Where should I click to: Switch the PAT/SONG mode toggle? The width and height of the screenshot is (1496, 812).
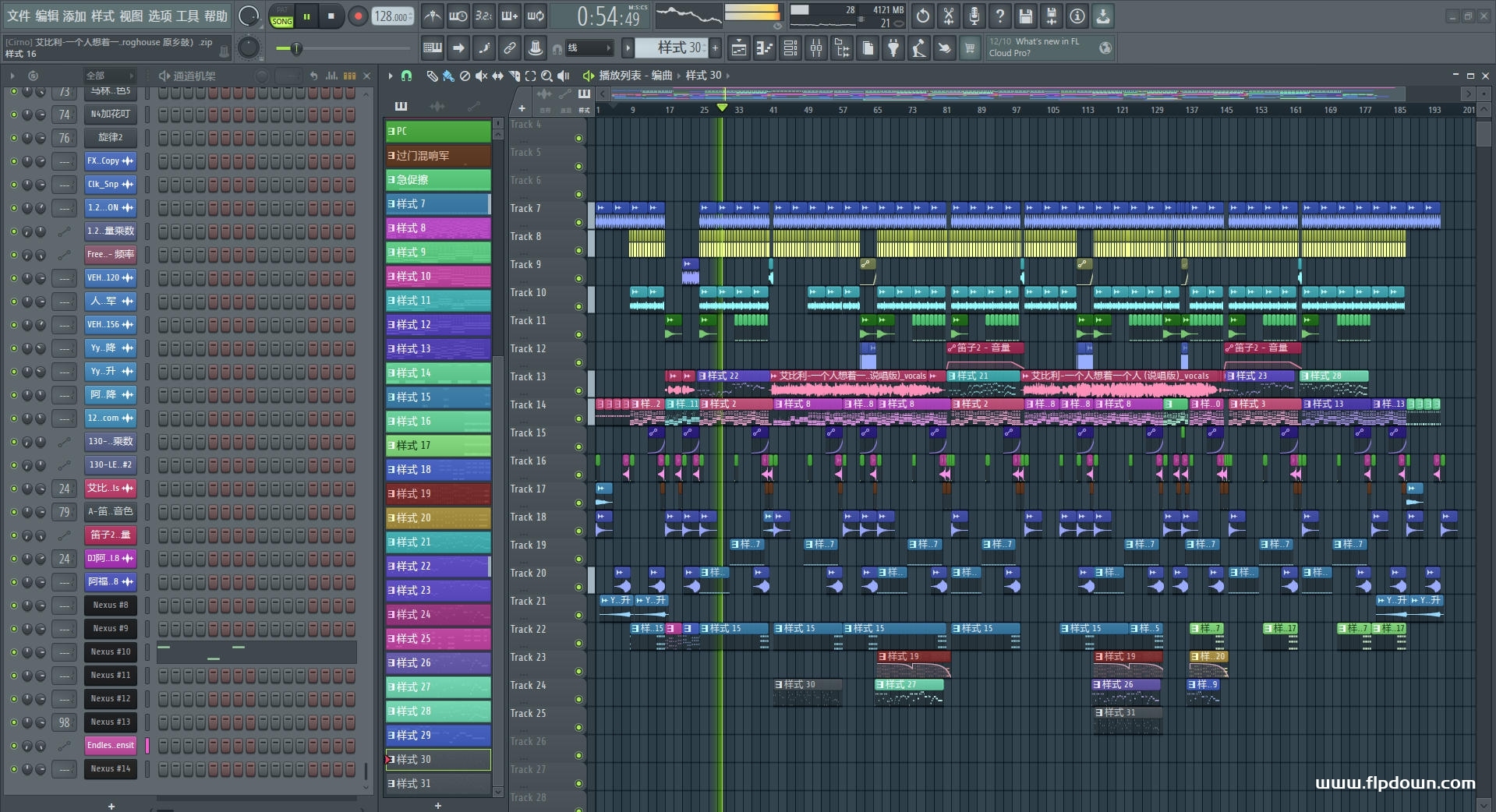(x=281, y=16)
